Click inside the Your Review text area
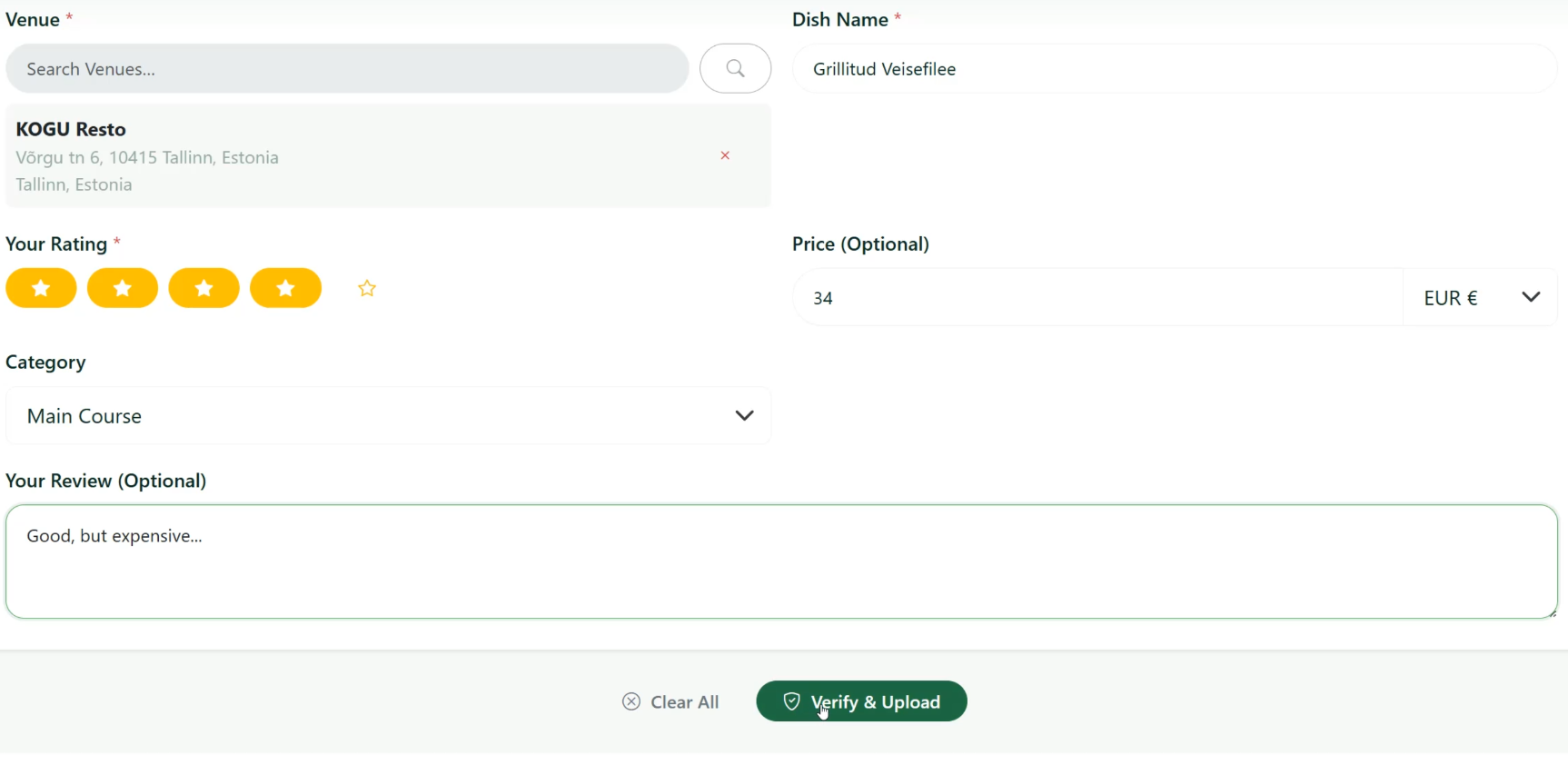 point(781,562)
